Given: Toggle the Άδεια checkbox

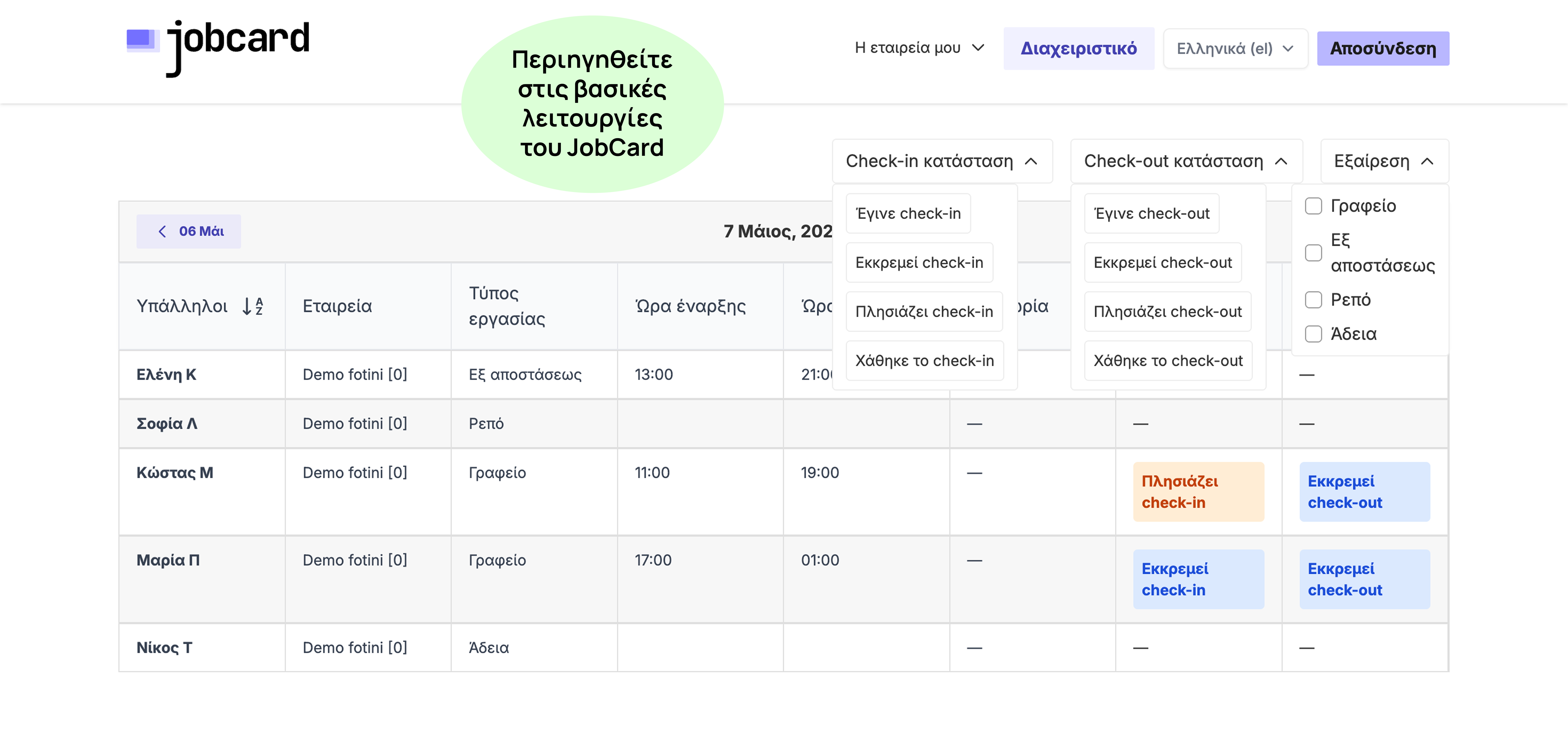Looking at the screenshot, I should click(x=1313, y=334).
